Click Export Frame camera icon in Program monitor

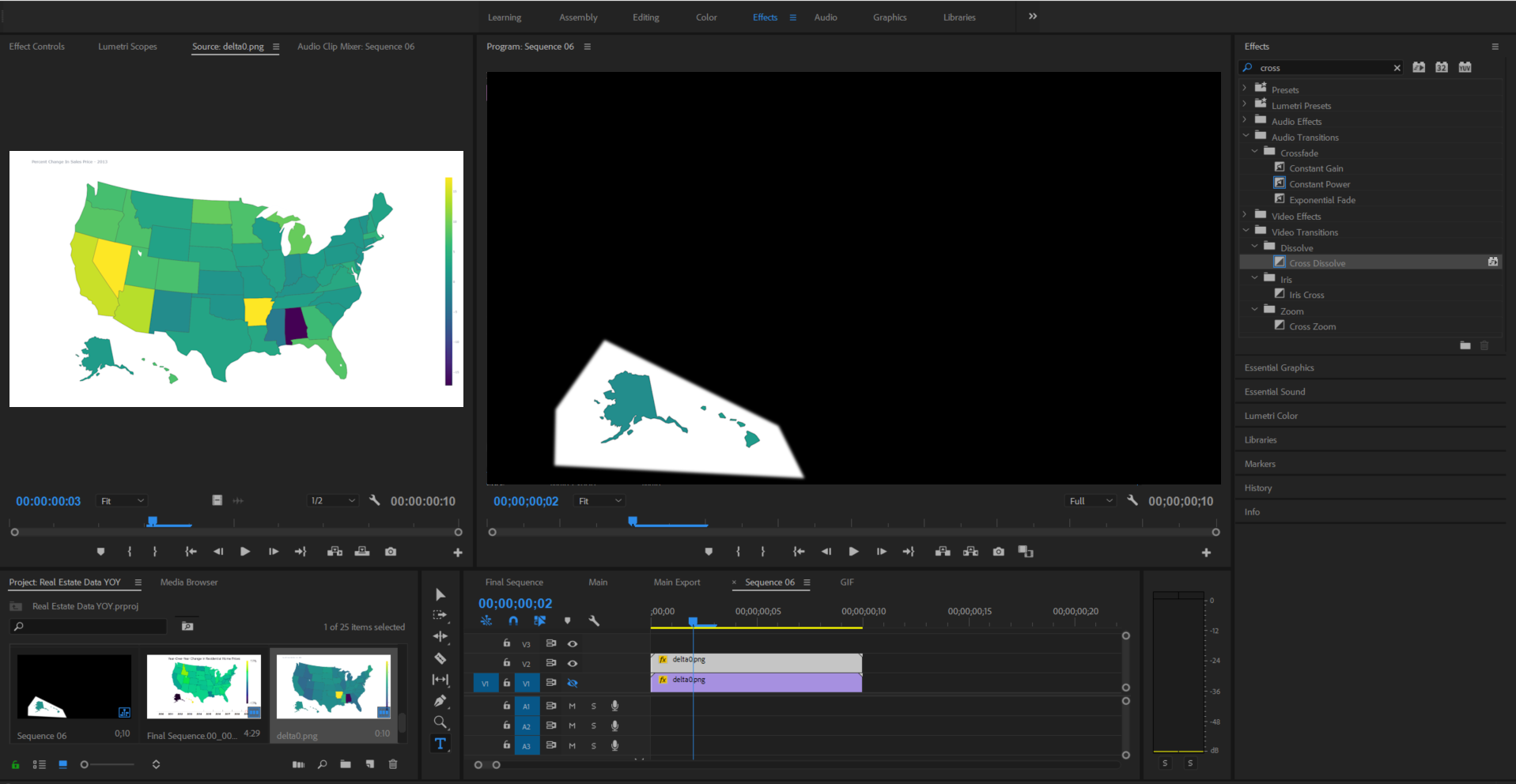(x=999, y=552)
